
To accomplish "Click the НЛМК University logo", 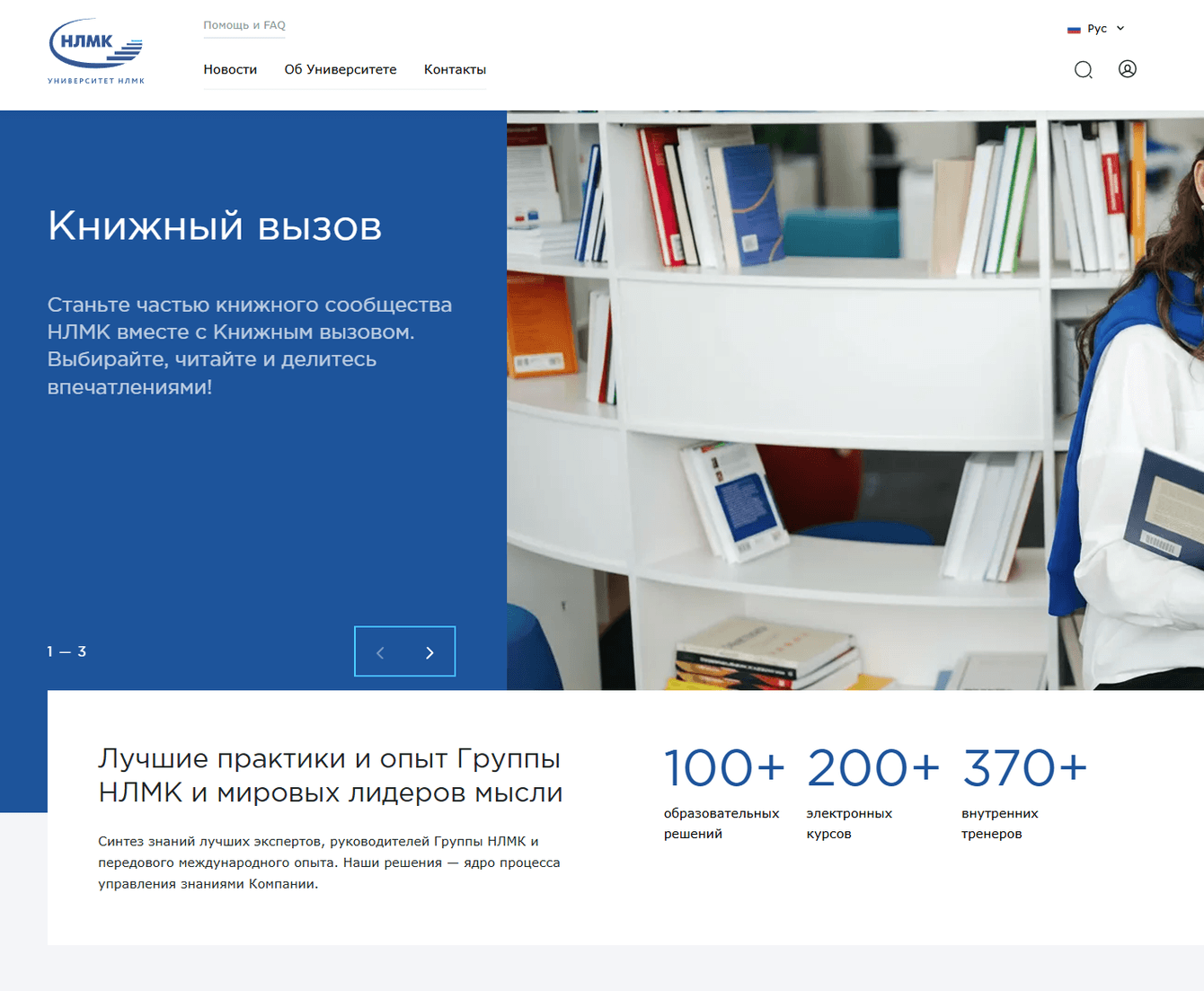I will pos(96,52).
